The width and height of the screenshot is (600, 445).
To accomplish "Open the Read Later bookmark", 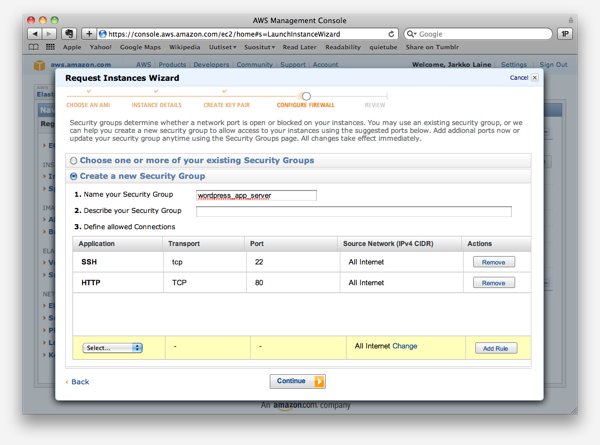I will pos(303,47).
